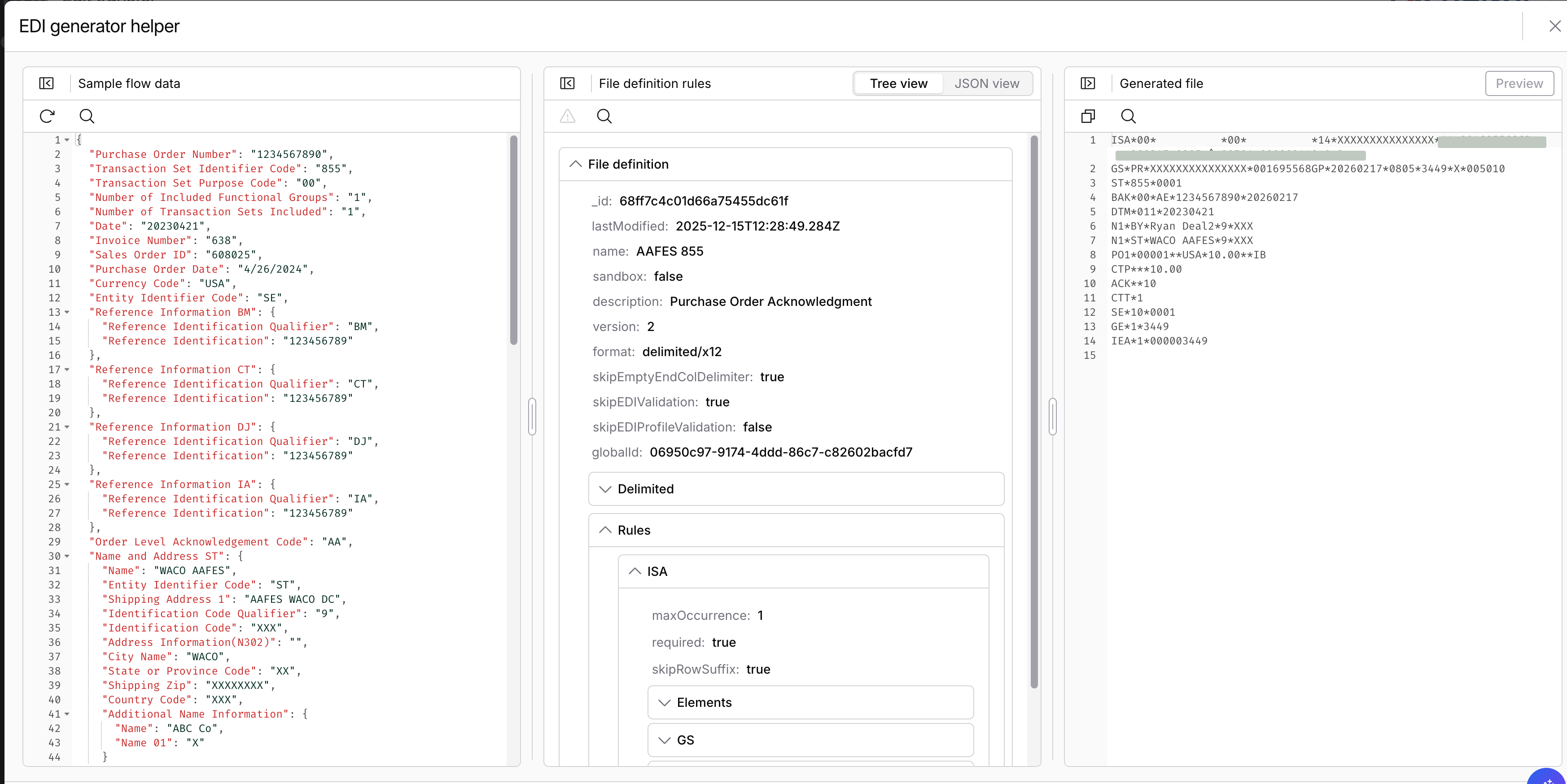1567x784 pixels.
Task: Click the ISA segment first line in generated file
Action: pyautogui.click(x=1328, y=140)
